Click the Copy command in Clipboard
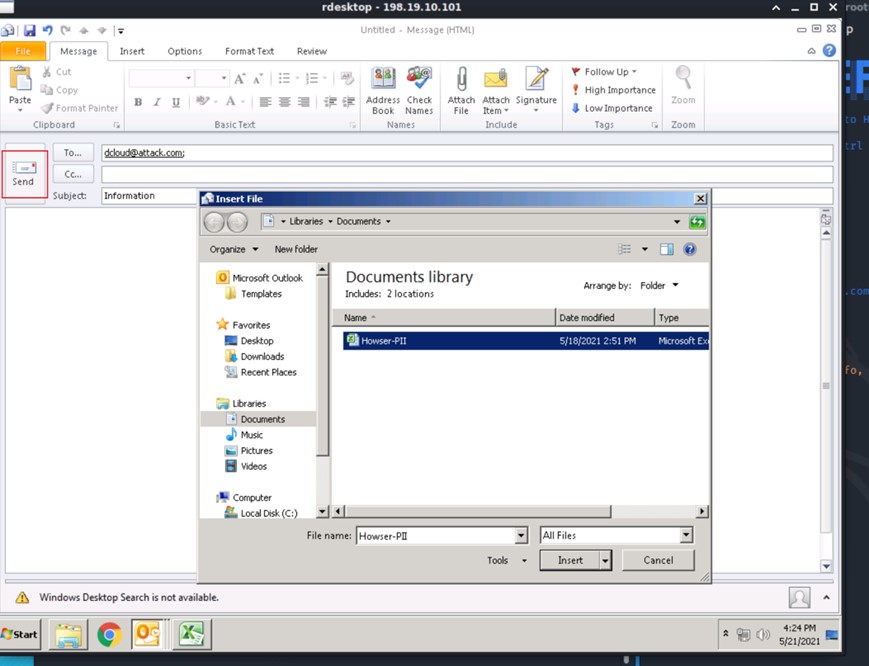The height and width of the screenshot is (666, 869). coord(59,90)
